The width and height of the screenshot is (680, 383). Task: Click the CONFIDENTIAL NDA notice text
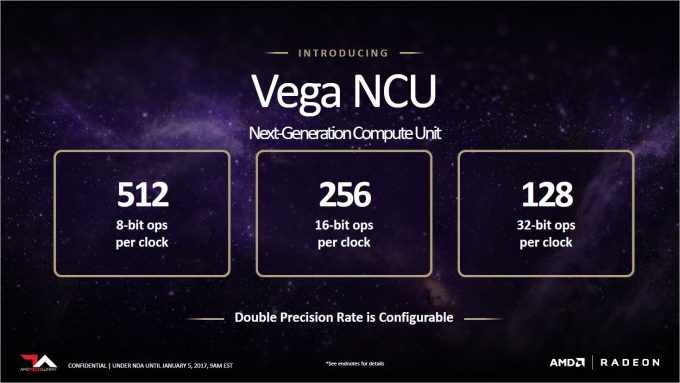[x=150, y=366]
